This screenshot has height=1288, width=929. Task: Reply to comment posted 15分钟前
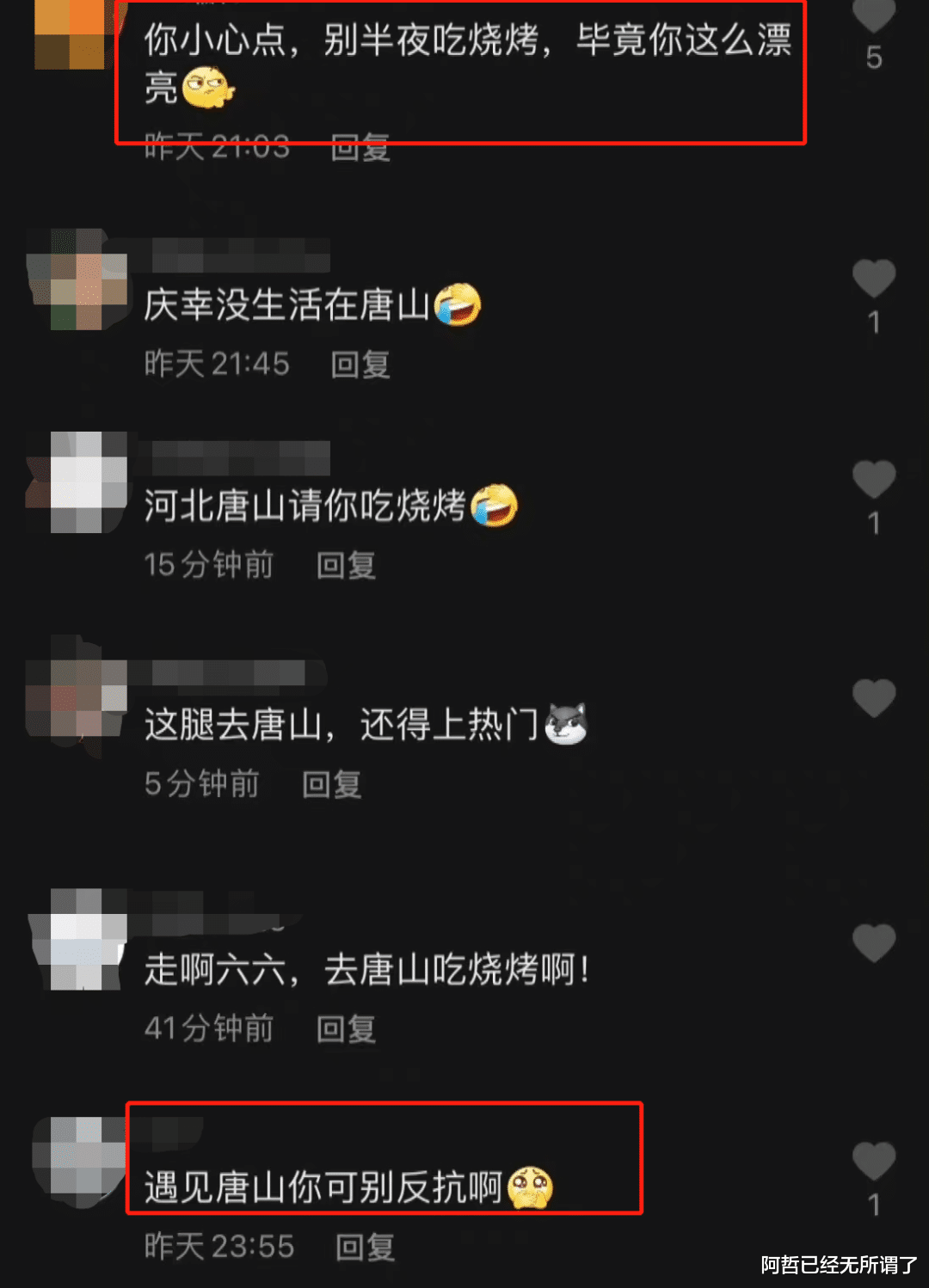tap(346, 565)
